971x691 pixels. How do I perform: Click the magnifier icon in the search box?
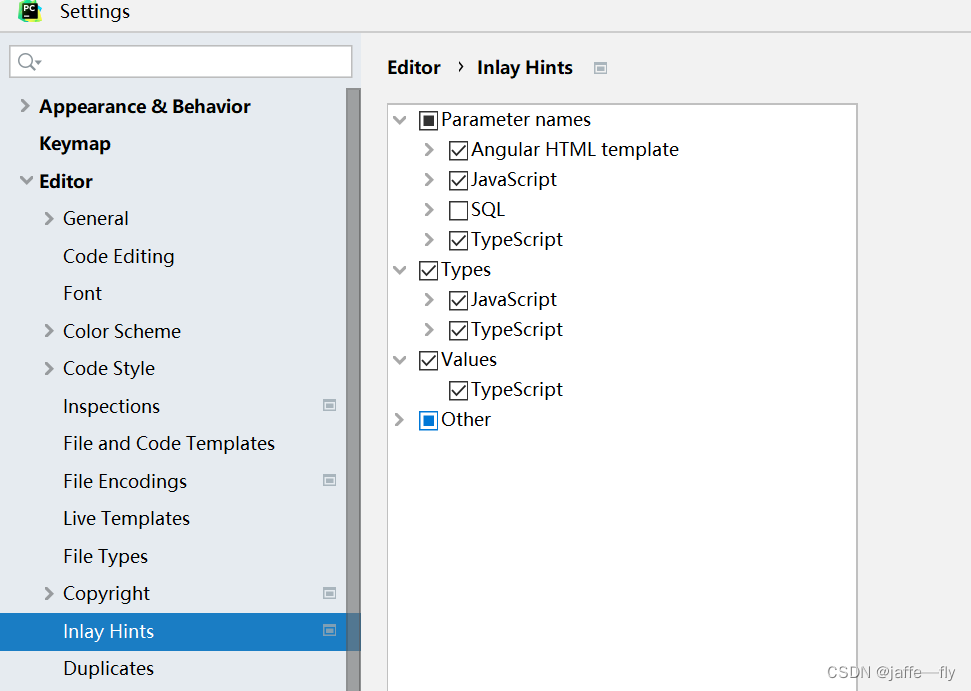click(x=25, y=61)
